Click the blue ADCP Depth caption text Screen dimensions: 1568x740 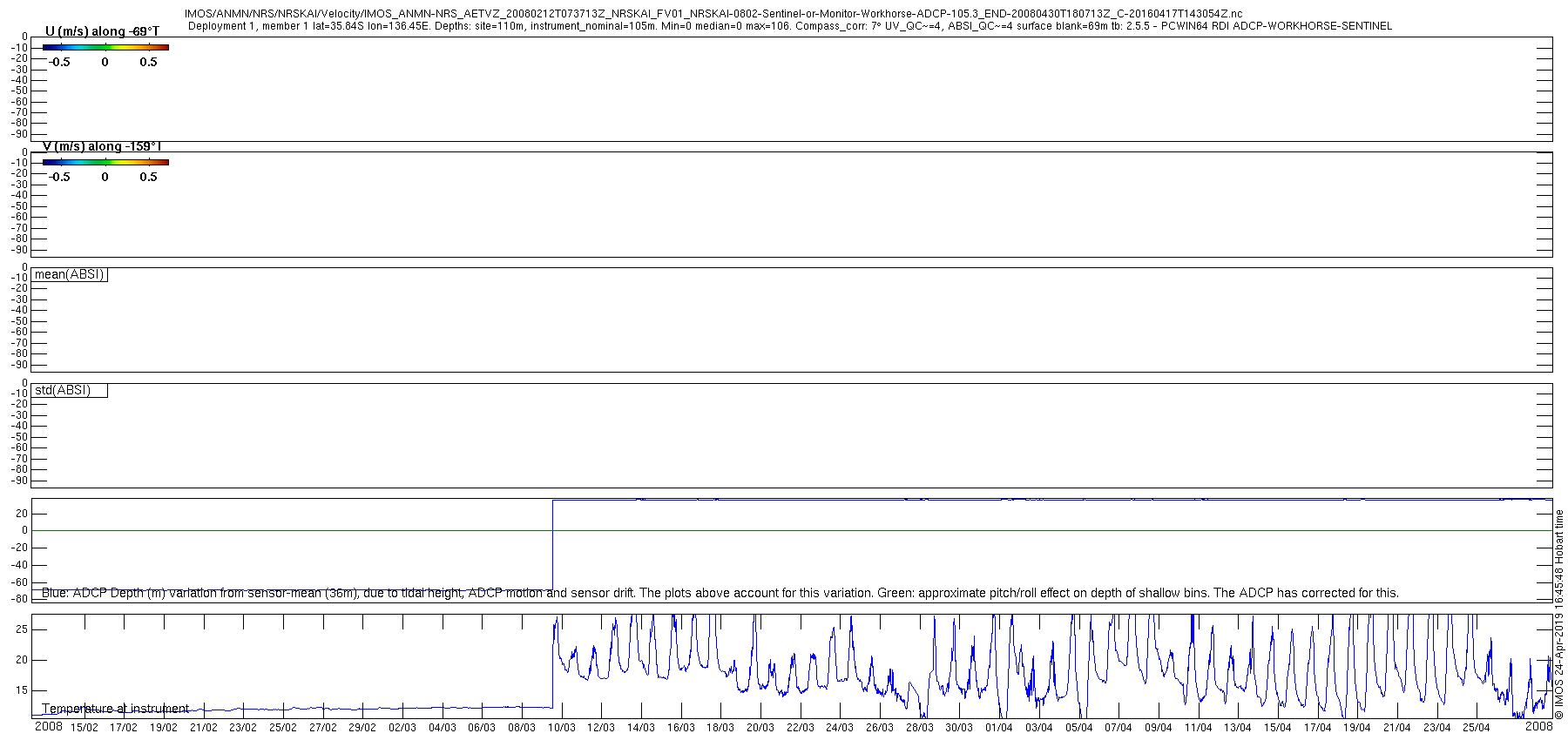(x=720, y=593)
